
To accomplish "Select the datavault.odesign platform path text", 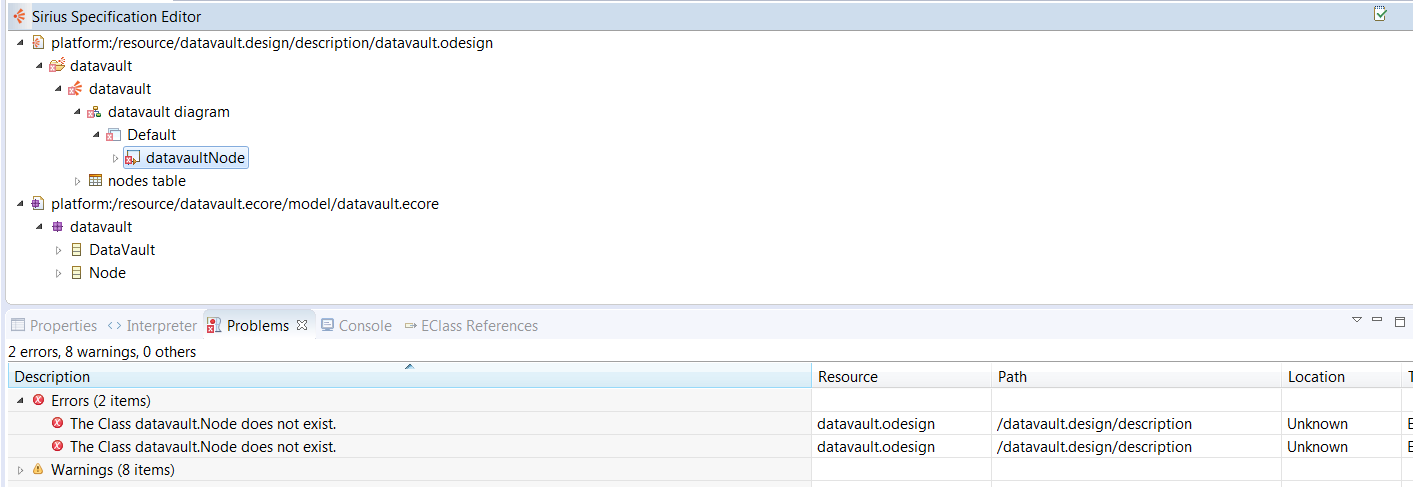I will pyautogui.click(x=272, y=43).
